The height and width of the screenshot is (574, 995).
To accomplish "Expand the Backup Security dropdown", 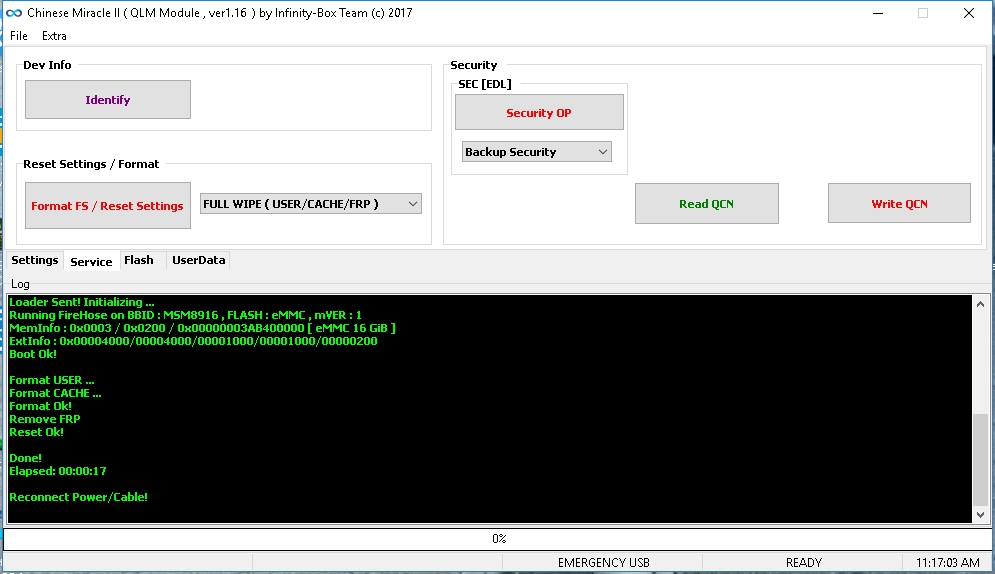I will pyautogui.click(x=537, y=152).
